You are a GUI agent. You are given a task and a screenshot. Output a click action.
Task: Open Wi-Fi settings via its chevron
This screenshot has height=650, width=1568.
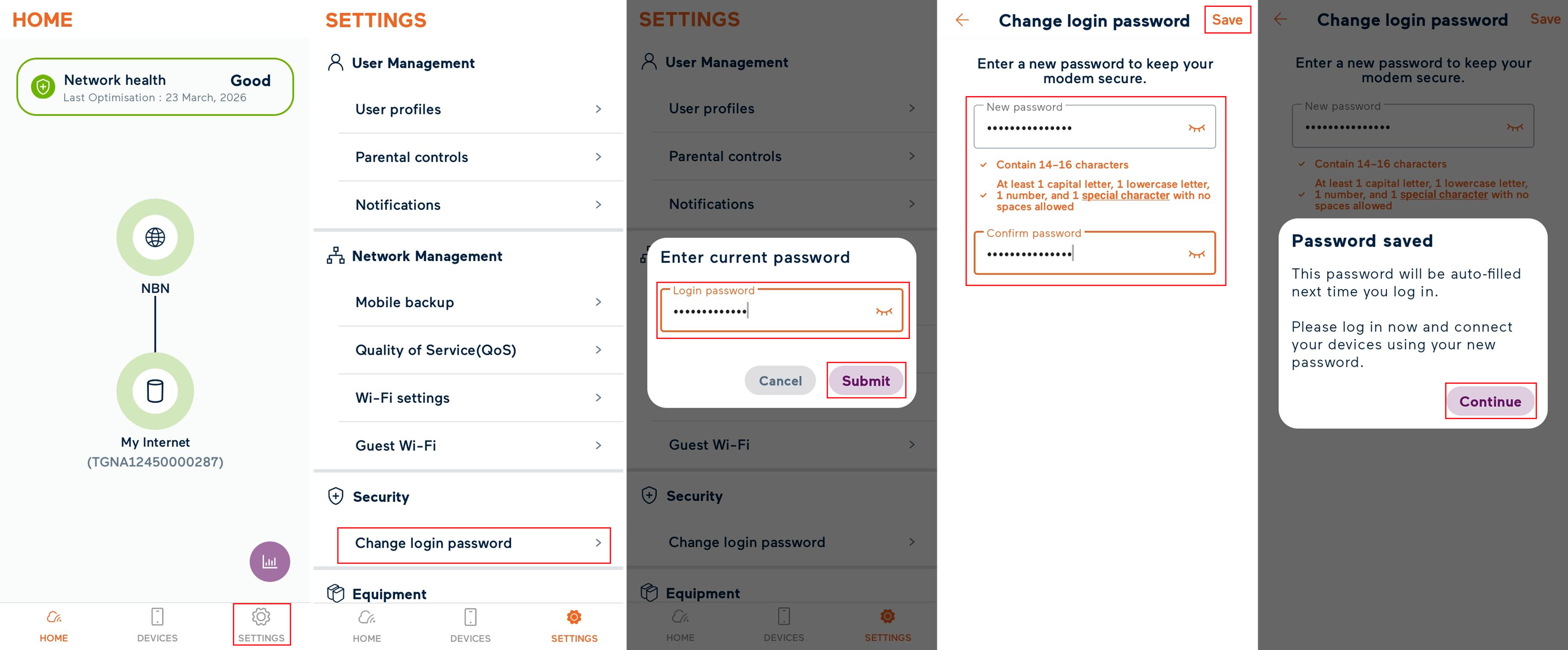point(600,398)
